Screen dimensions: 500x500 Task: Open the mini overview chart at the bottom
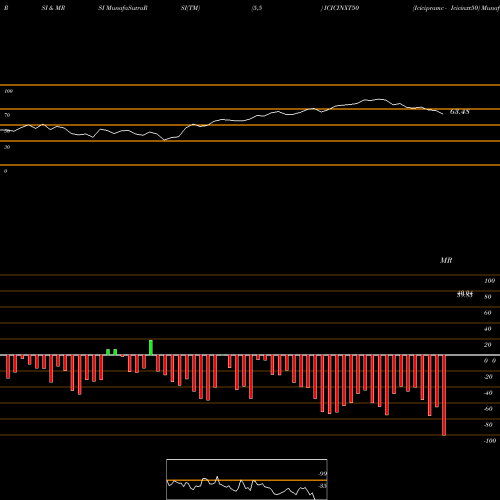(x=247, y=479)
